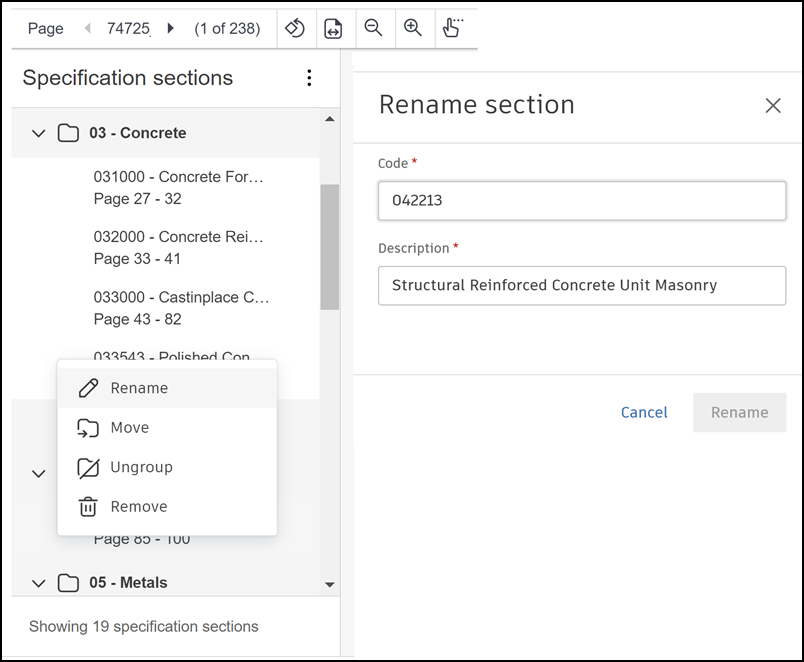Viewport: 804px width, 662px height.
Task: Click the rotate page icon in toolbar
Action: [295, 28]
